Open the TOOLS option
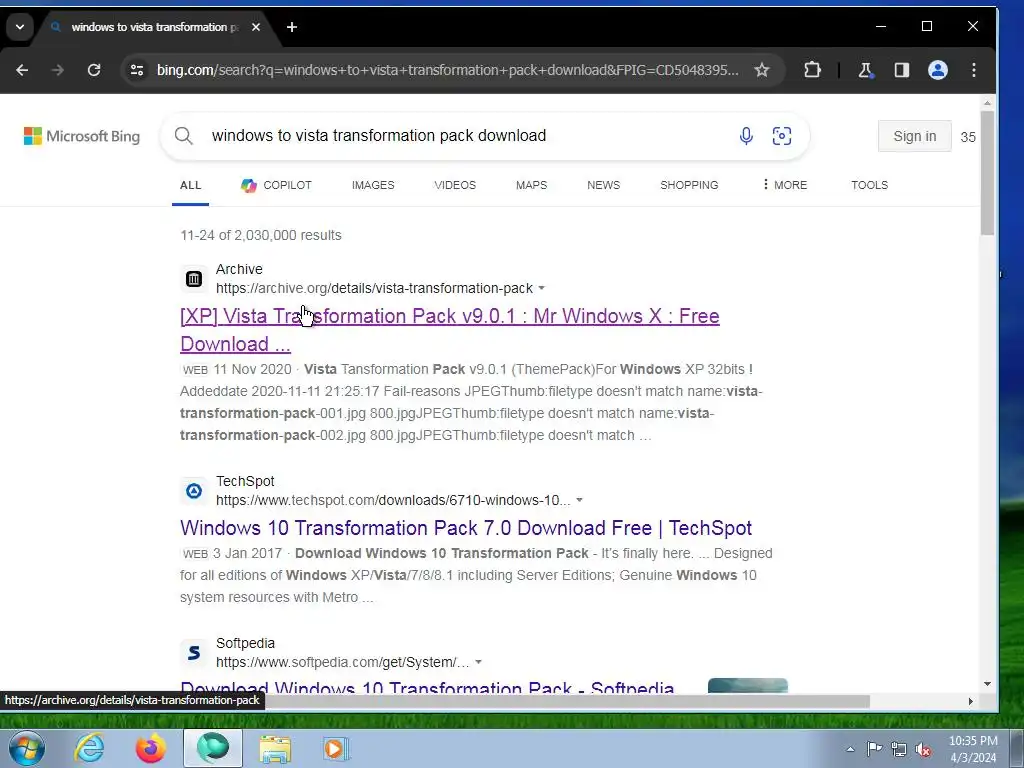The width and height of the screenshot is (1024, 768). (869, 185)
